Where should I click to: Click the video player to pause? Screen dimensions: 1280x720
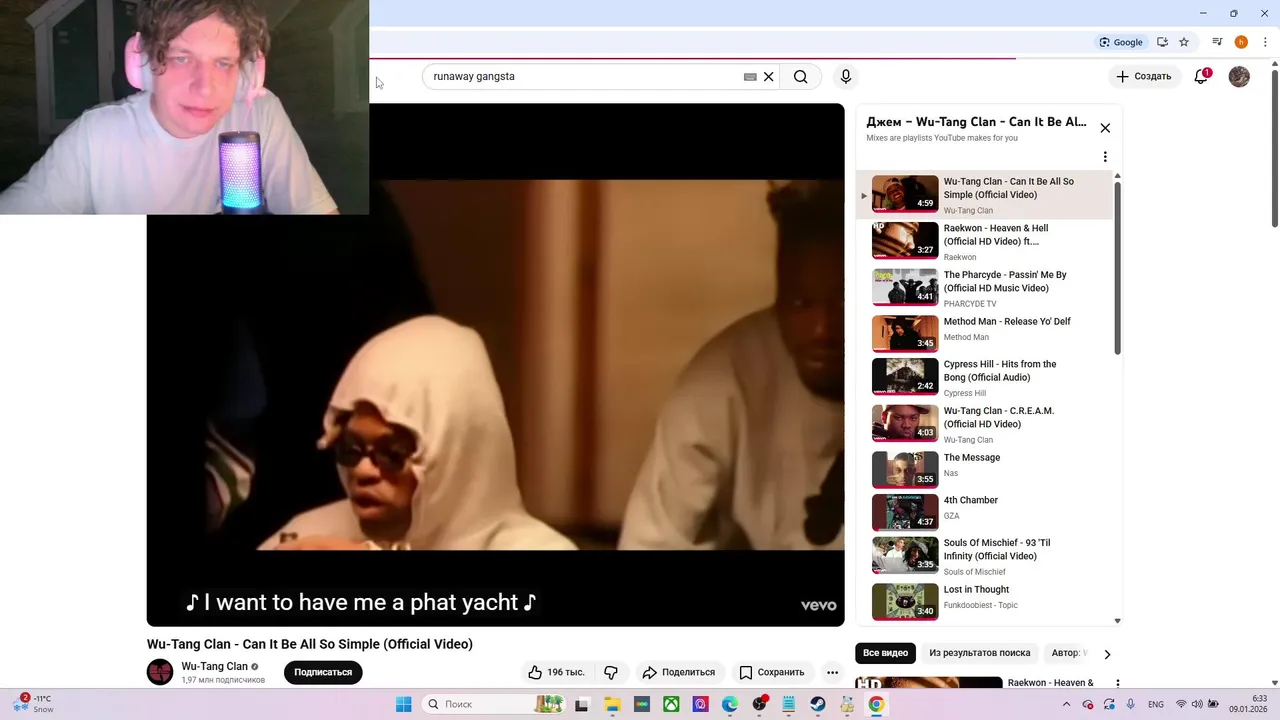(x=495, y=365)
